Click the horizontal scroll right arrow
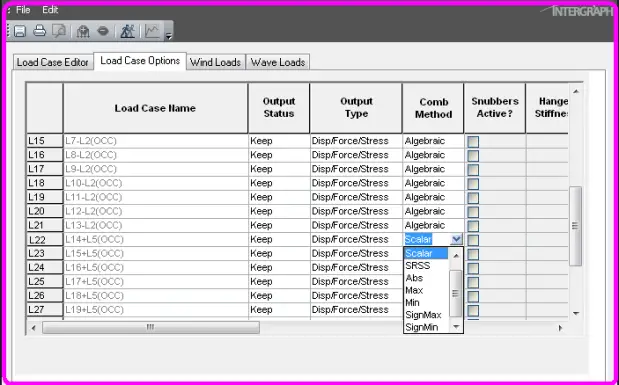Screen dimensions: 619x385 (560, 328)
